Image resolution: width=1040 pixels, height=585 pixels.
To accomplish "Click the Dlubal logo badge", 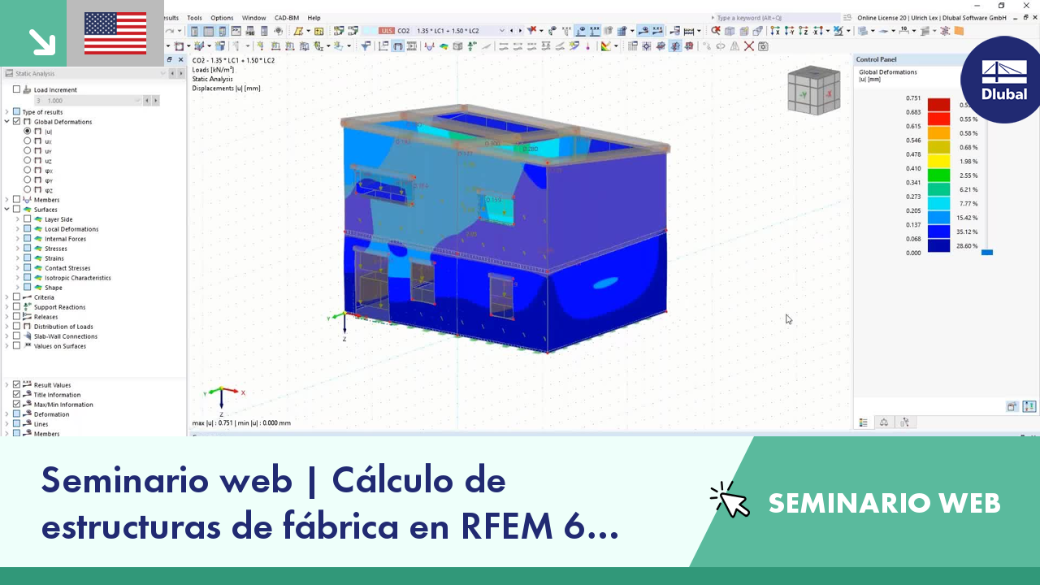I will point(1003,80).
